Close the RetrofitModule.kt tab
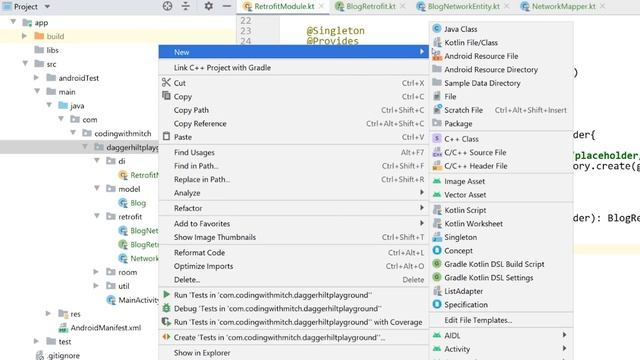Viewport: 640px width, 360px height. (x=322, y=6)
